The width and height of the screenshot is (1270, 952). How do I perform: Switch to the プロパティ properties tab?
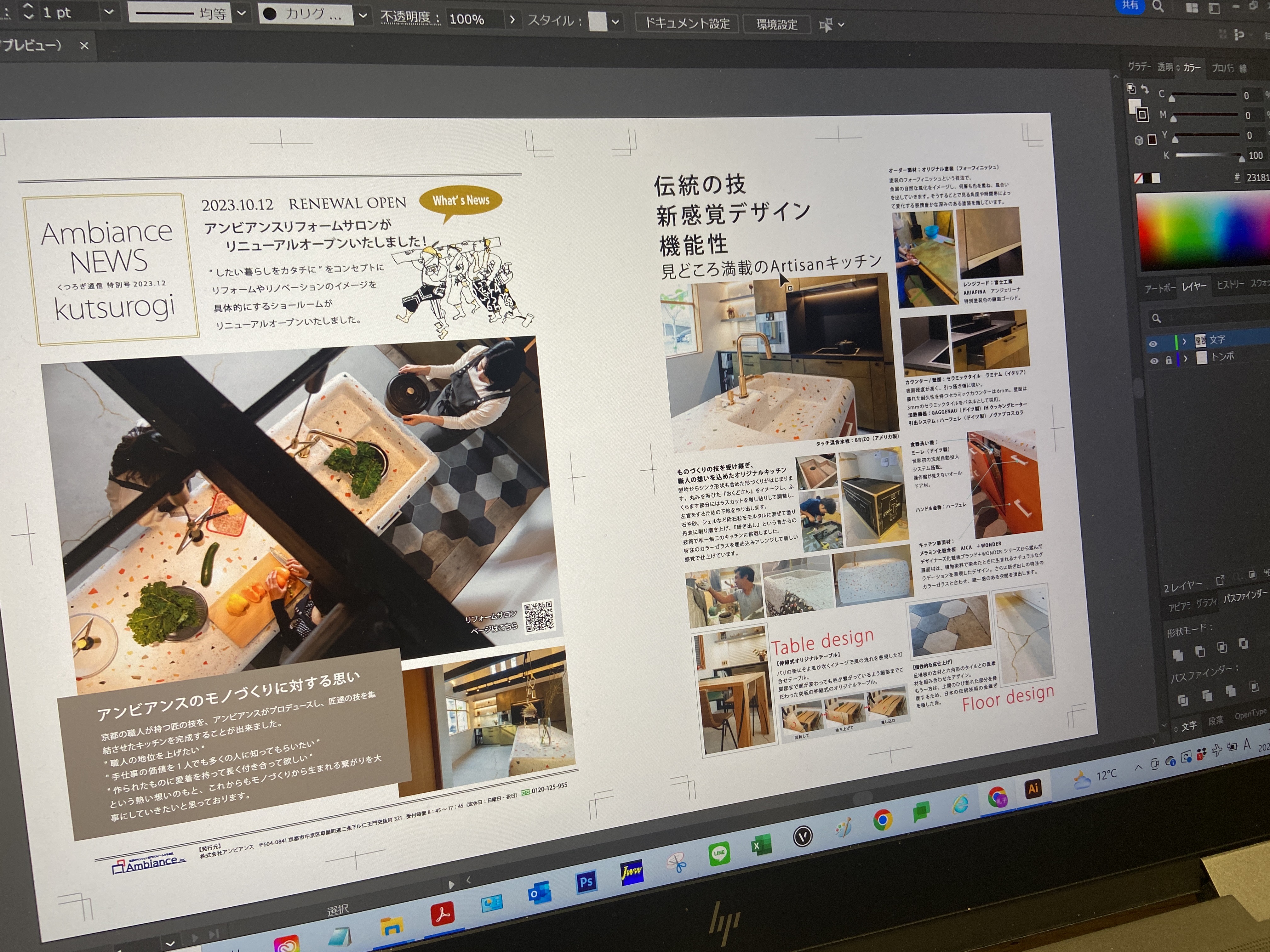pyautogui.click(x=1222, y=68)
